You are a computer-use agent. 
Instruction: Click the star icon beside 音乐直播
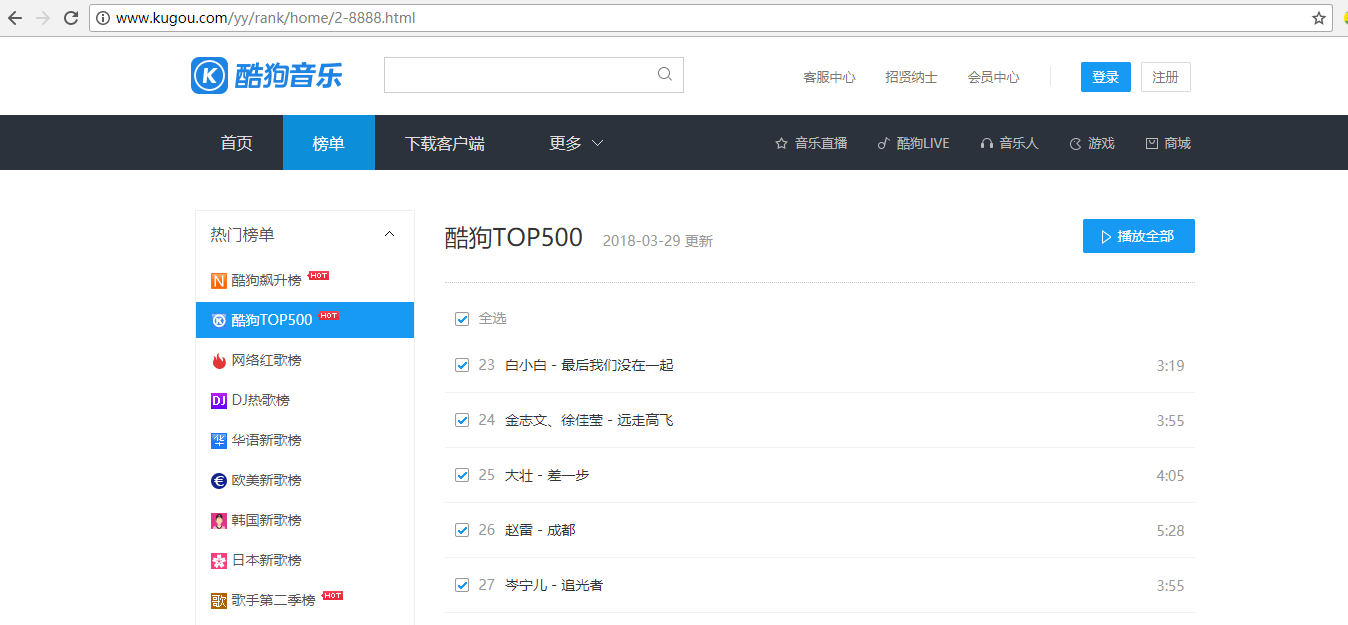point(782,143)
